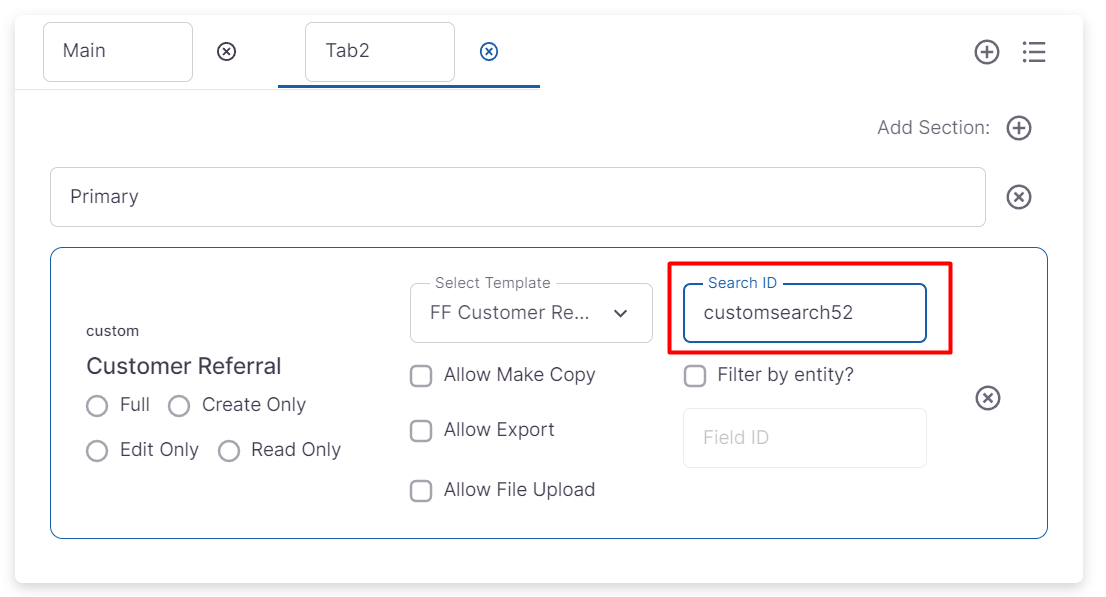The width and height of the screenshot is (1106, 597).
Task: Remove Tab2 using its X icon
Action: tap(489, 51)
